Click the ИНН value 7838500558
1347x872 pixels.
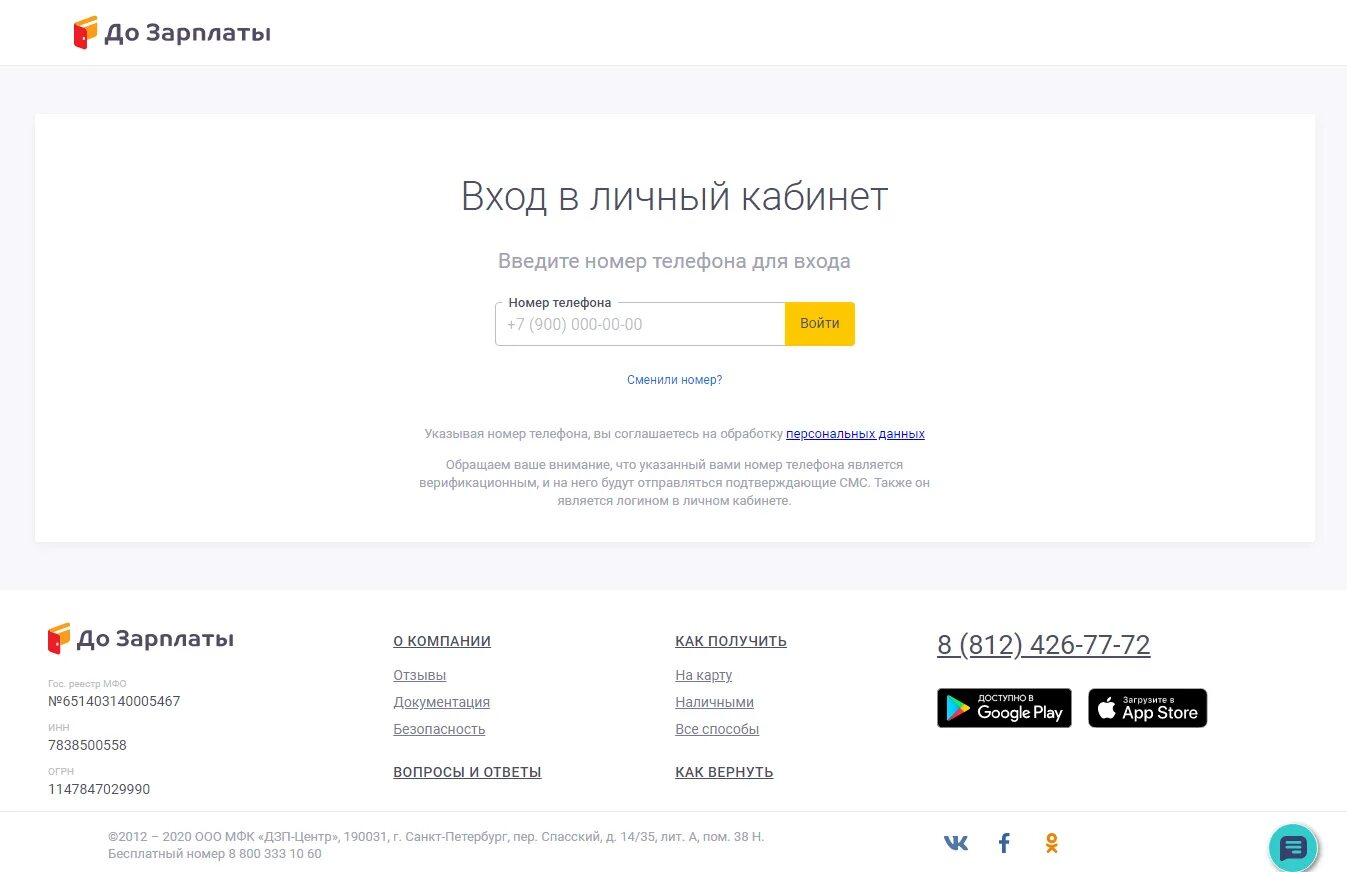pos(87,745)
